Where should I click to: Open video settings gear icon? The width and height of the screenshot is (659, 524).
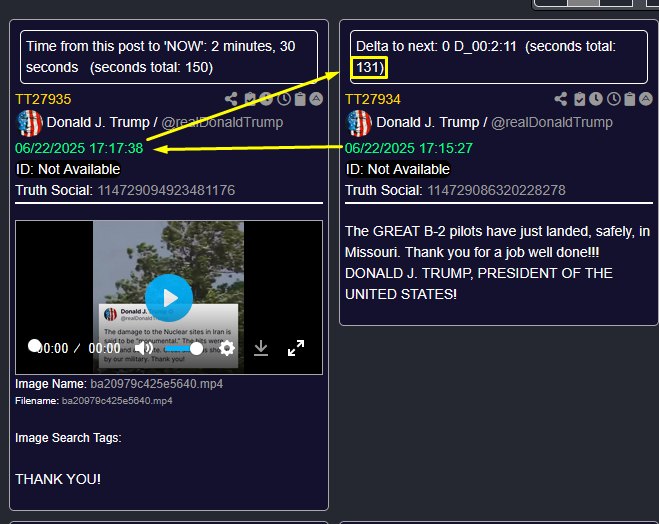(227, 348)
